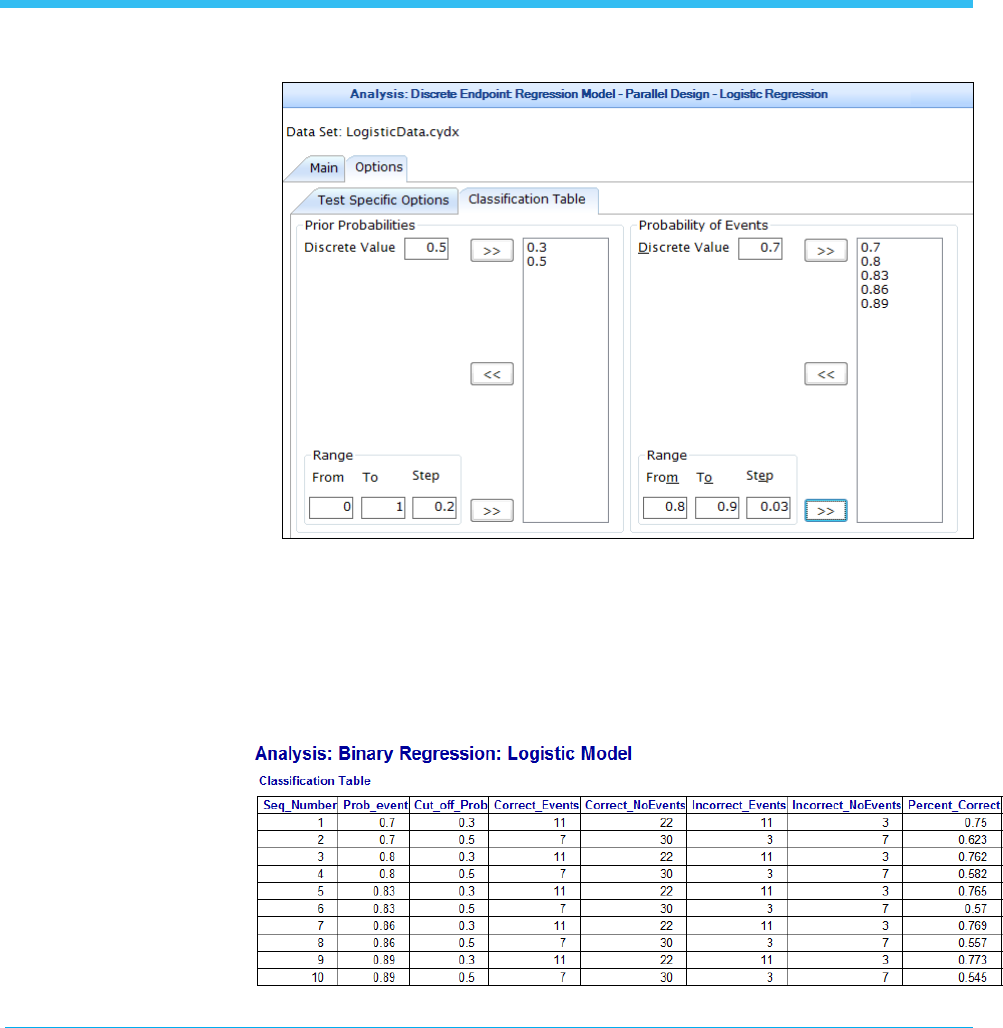This screenshot has width=1003, height=1028.
Task: Click Probability of Events Range Step field
Action: (768, 507)
